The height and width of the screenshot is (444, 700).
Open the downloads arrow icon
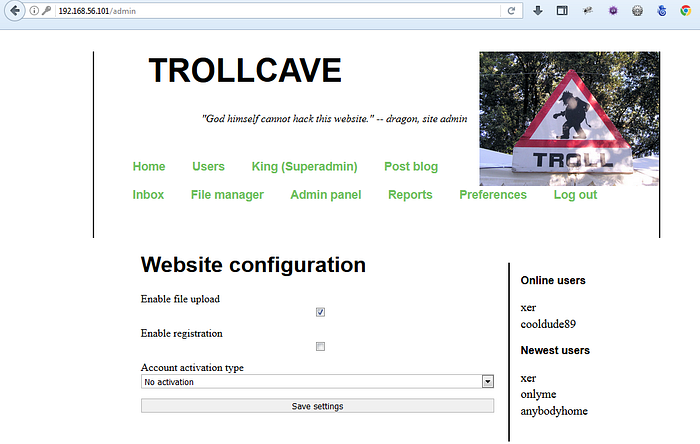tap(538, 11)
